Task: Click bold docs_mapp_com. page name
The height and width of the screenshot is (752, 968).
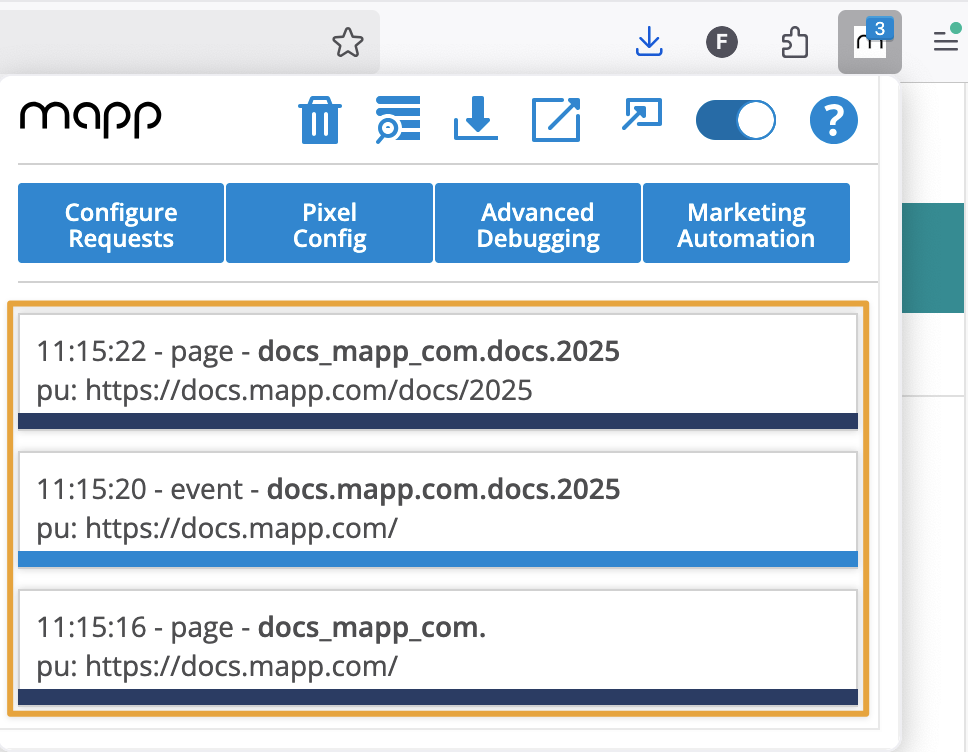Action: [372, 627]
